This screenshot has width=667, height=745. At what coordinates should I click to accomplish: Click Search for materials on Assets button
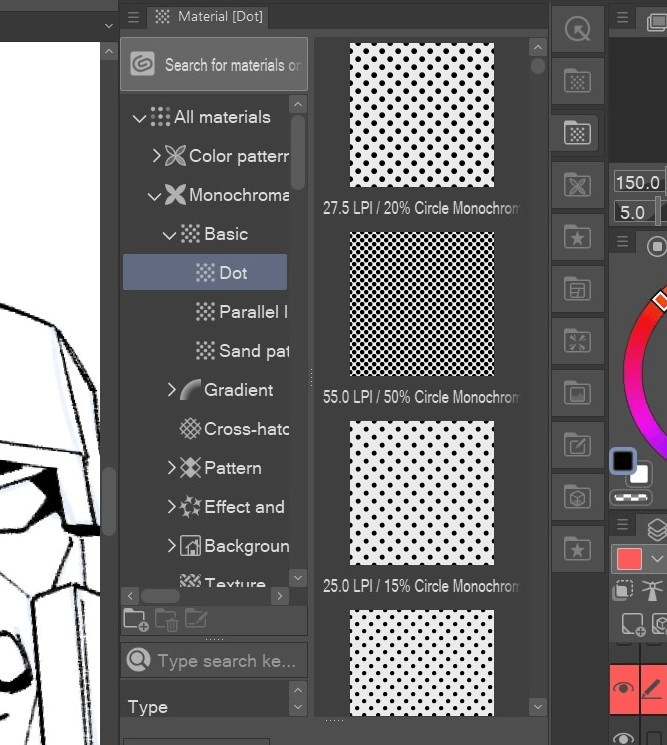(214, 64)
